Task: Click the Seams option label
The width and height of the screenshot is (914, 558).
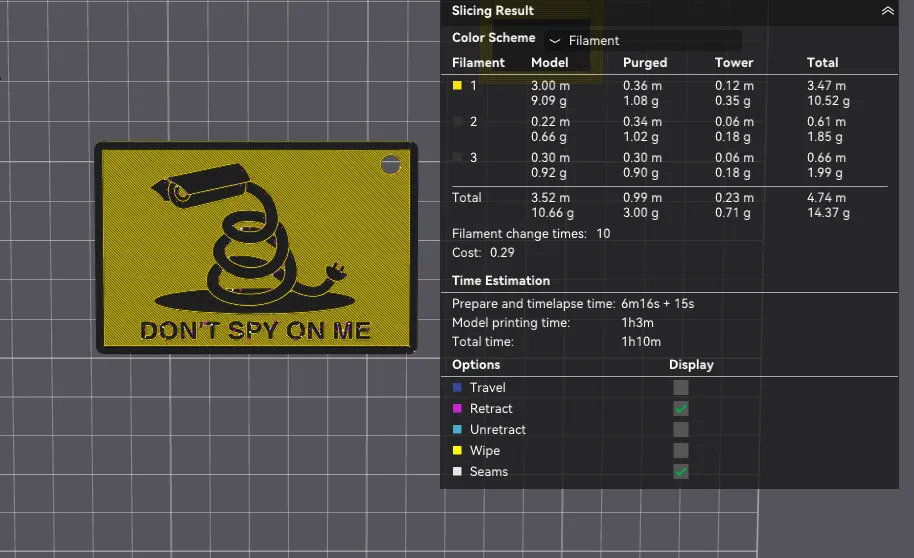Action: pyautogui.click(x=488, y=471)
